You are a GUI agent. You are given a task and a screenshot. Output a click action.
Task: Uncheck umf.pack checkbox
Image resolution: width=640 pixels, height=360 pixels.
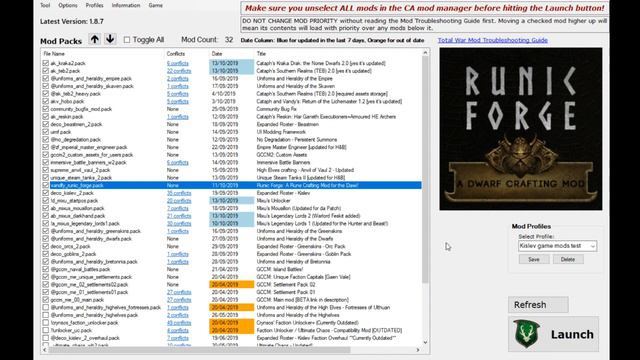coord(45,132)
